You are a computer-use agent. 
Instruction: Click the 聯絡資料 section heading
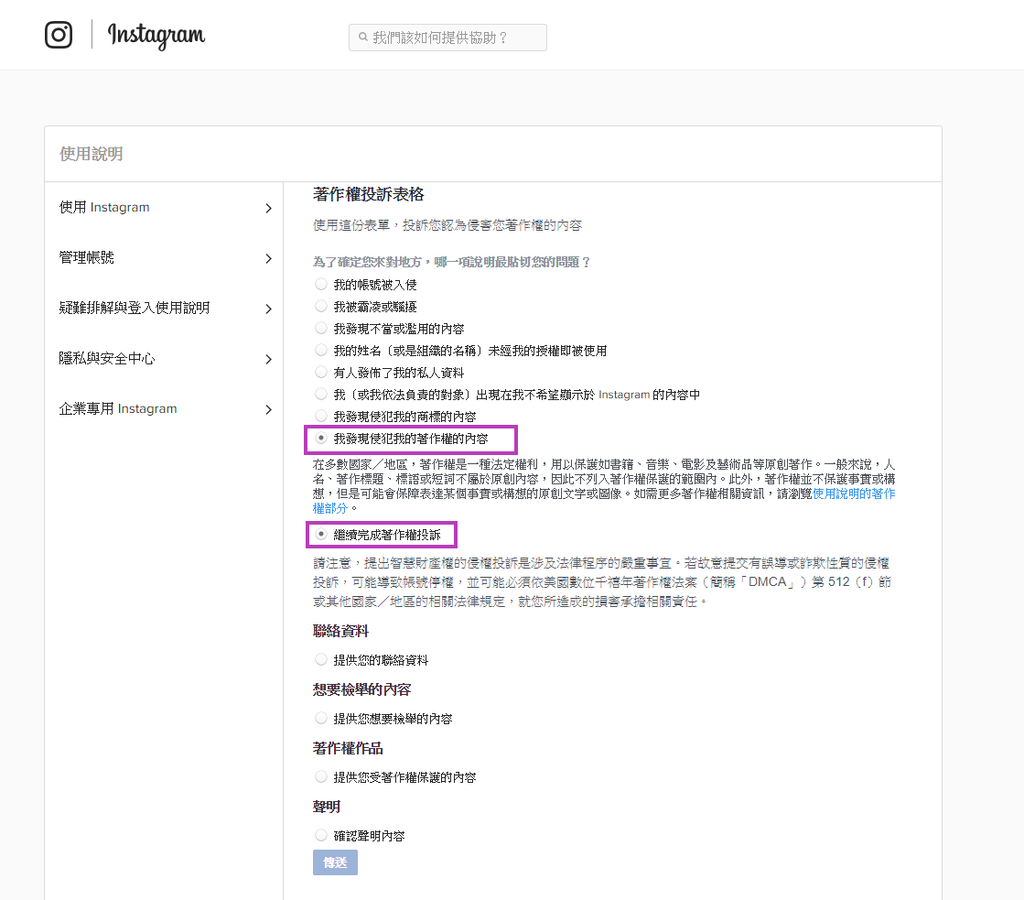340,631
